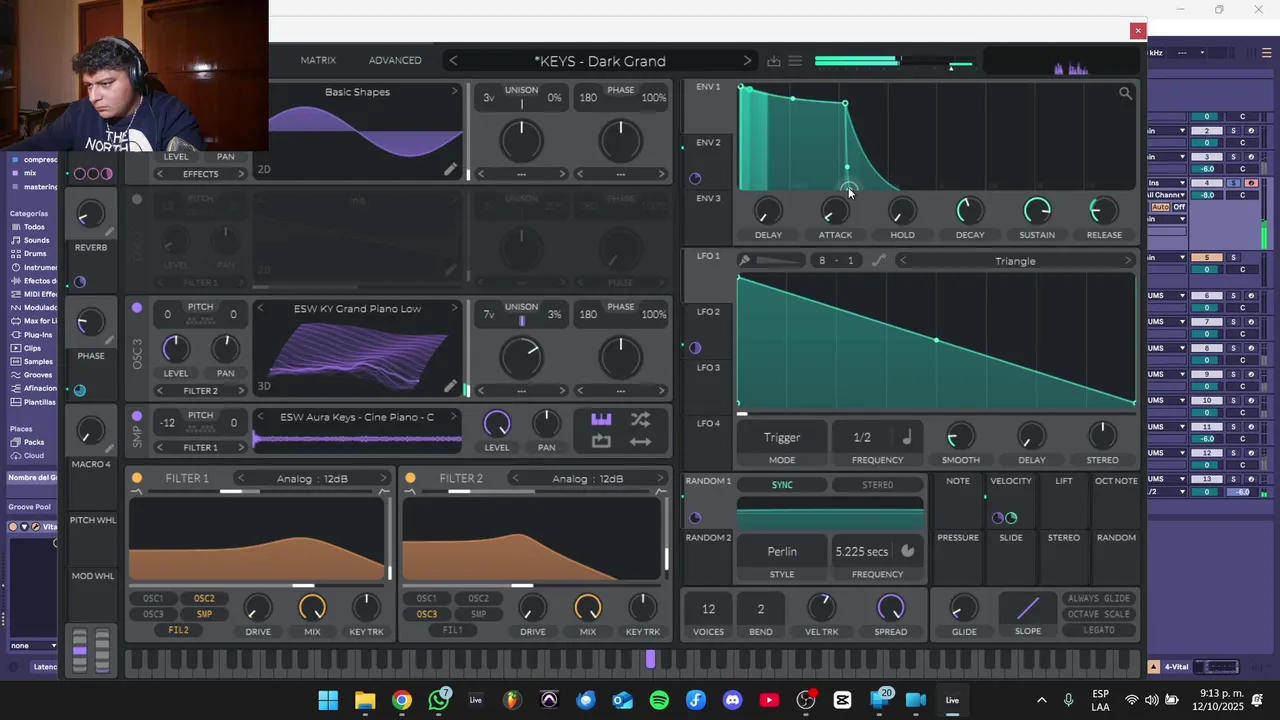Screen dimensions: 1280x720
Task: Toggle the sample keytrack keyboard icon
Action: 601,419
